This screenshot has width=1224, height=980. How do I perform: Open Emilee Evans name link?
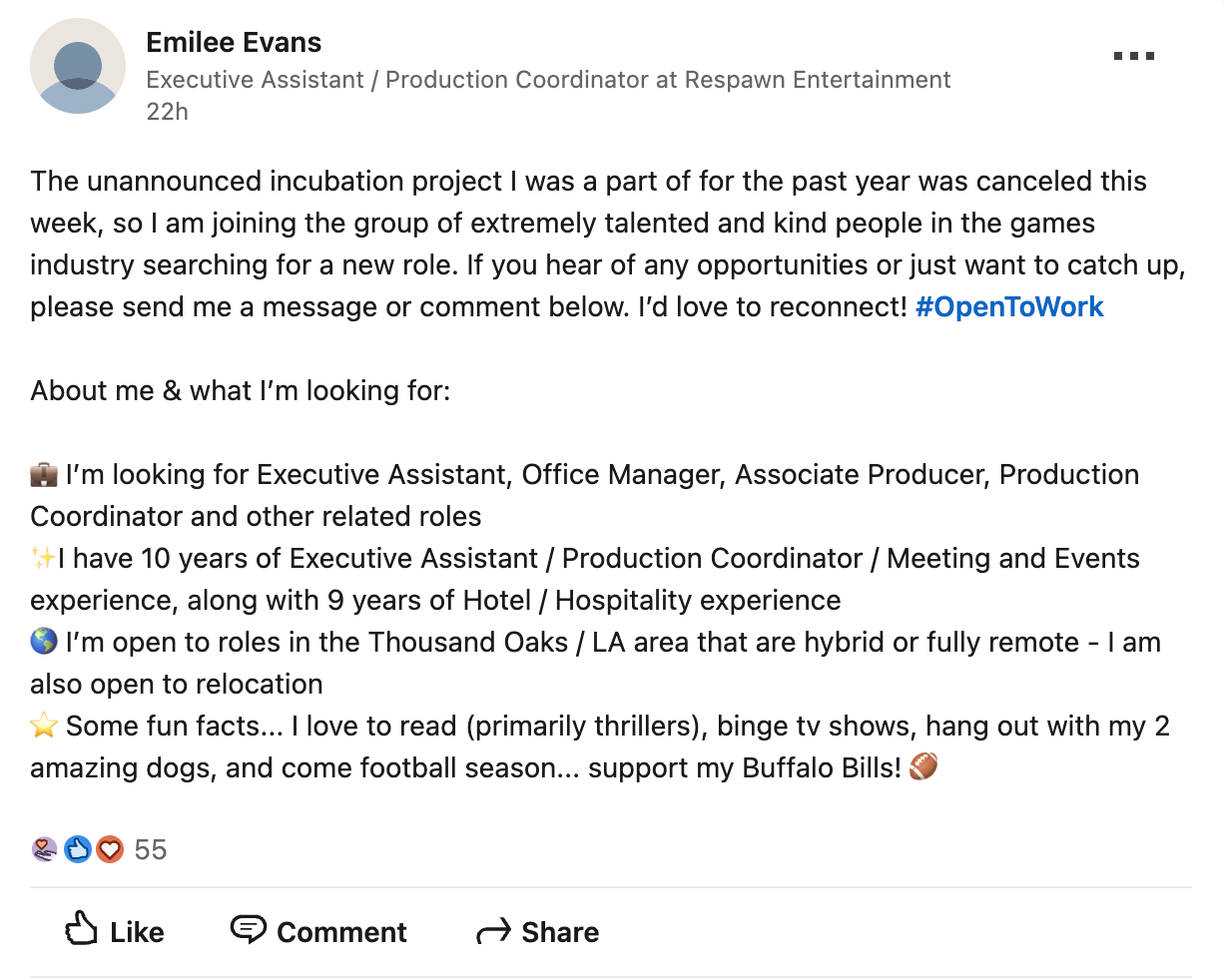coord(234,42)
